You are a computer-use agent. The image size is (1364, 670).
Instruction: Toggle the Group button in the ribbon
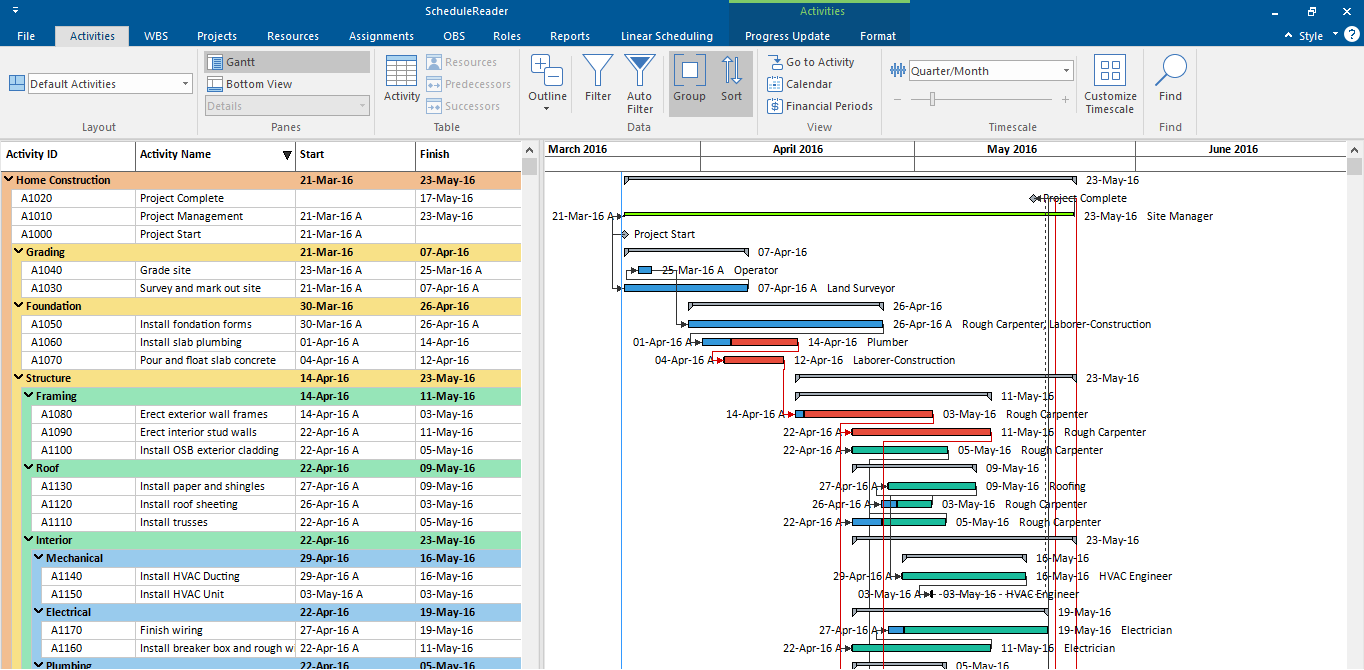point(689,79)
